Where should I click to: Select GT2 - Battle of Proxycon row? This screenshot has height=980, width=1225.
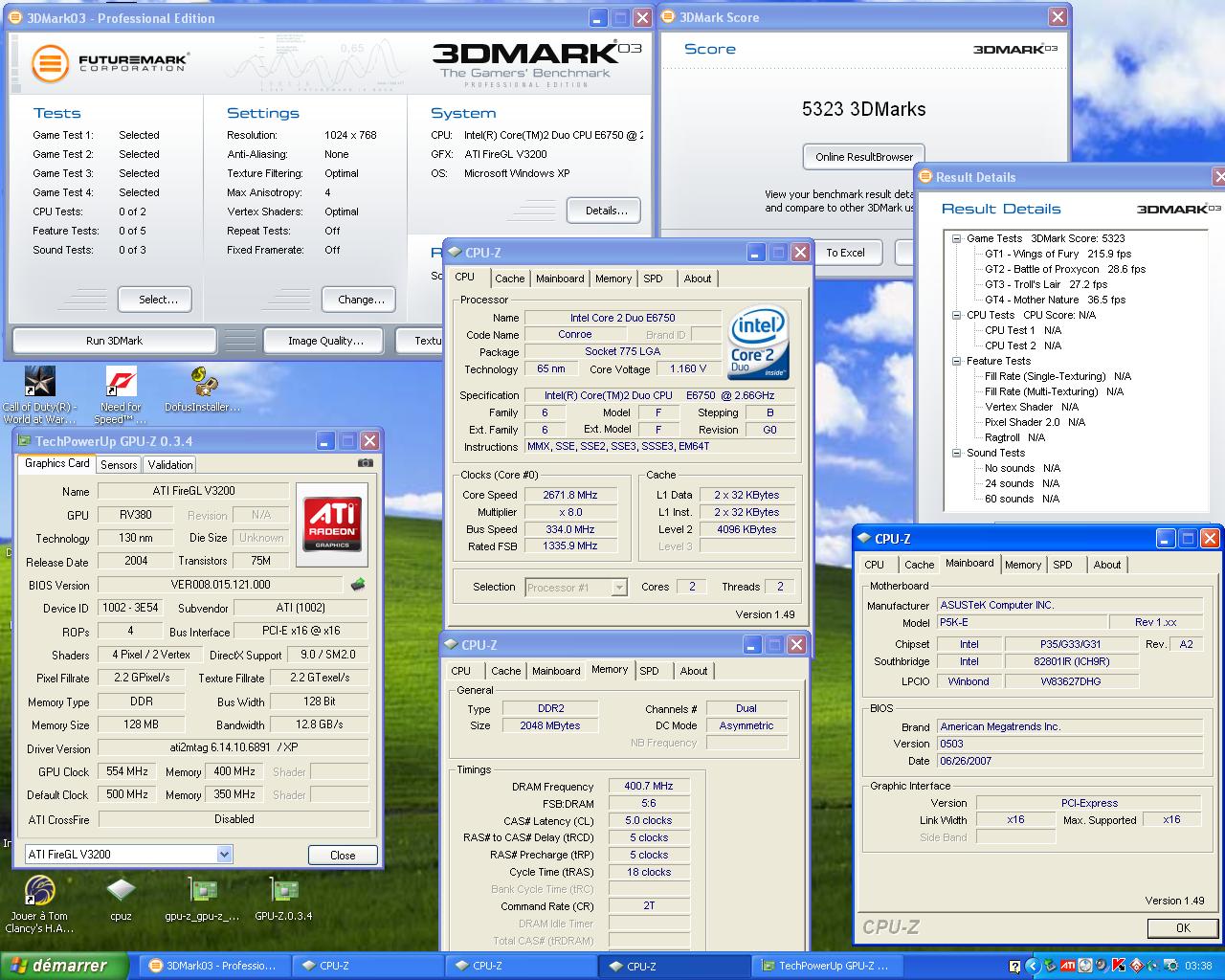click(x=1065, y=269)
